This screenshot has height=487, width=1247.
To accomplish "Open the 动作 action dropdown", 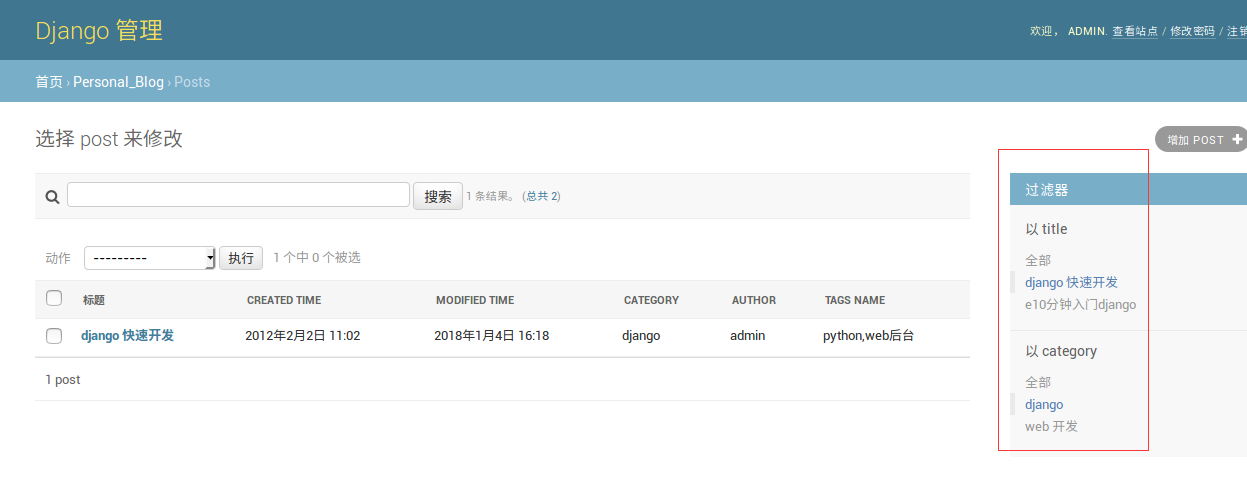I will pyautogui.click(x=150, y=258).
